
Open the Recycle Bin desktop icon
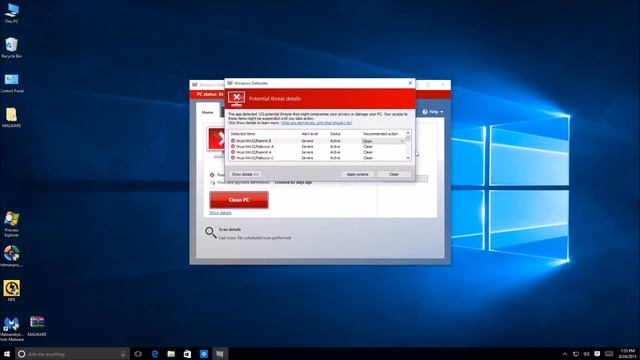[x=11, y=48]
